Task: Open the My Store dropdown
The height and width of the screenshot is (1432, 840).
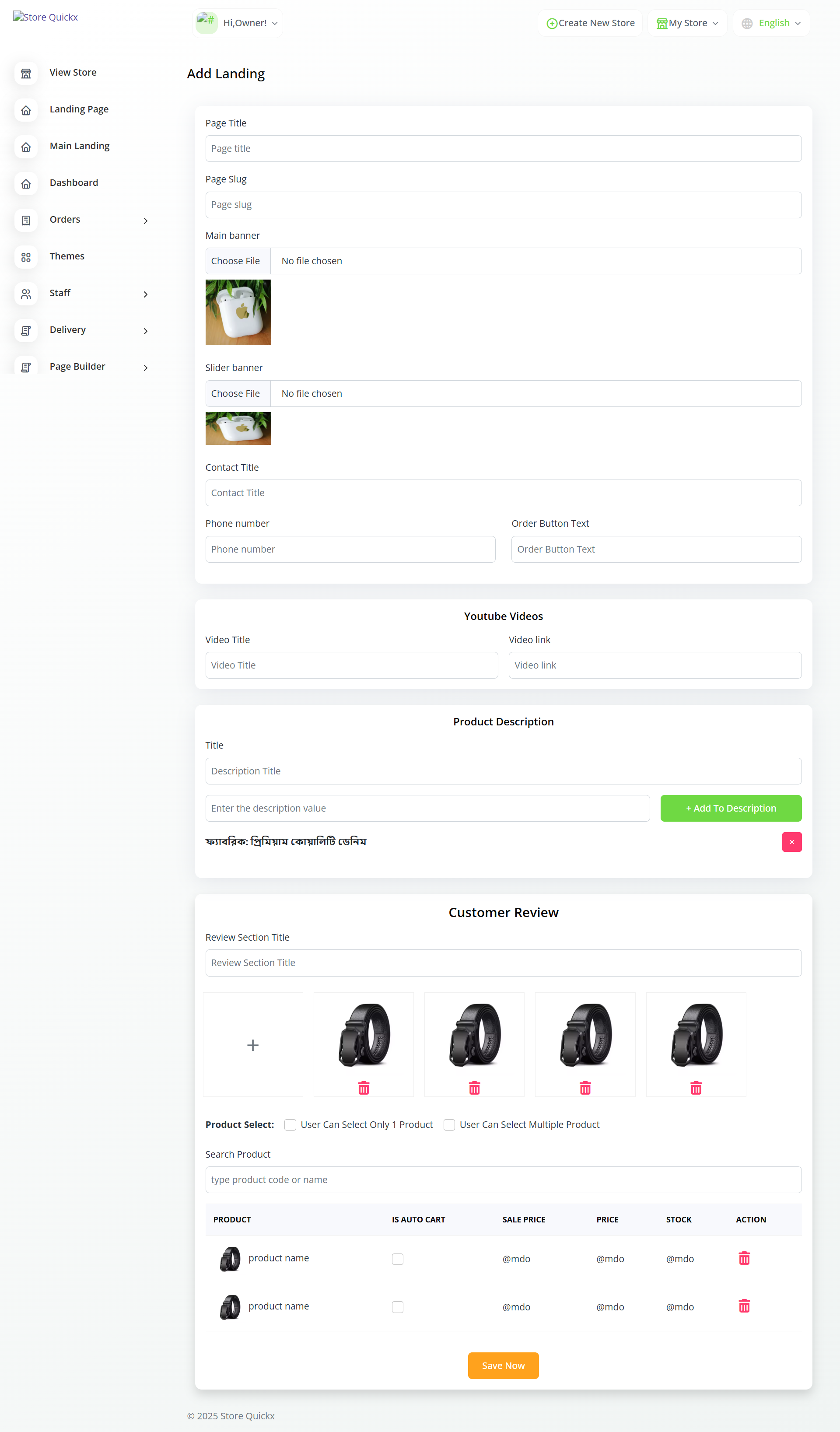Action: tap(687, 23)
